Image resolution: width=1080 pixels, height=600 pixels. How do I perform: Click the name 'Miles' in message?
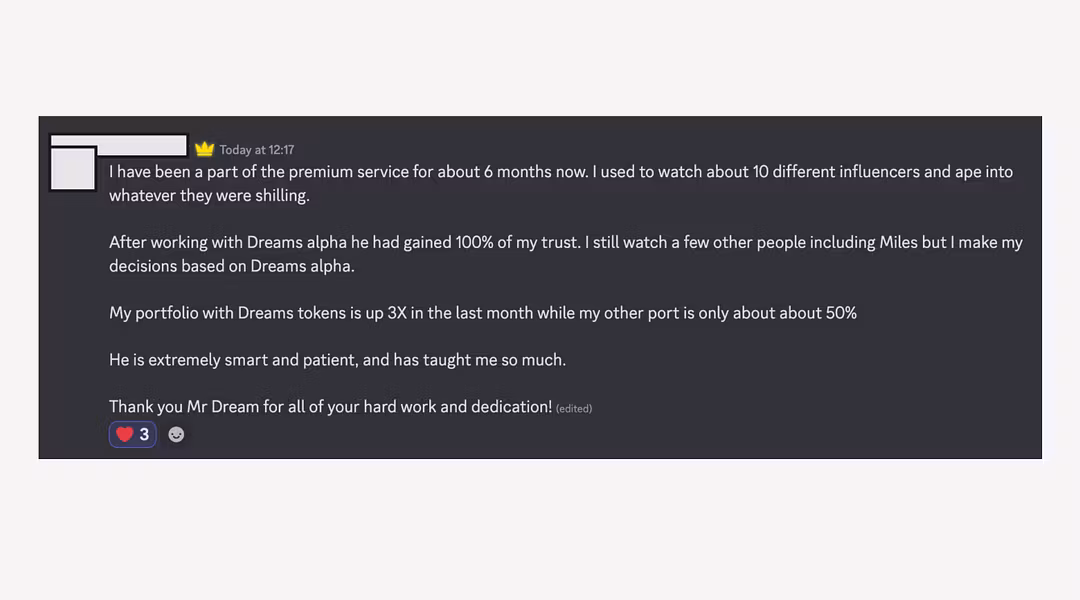click(x=898, y=242)
